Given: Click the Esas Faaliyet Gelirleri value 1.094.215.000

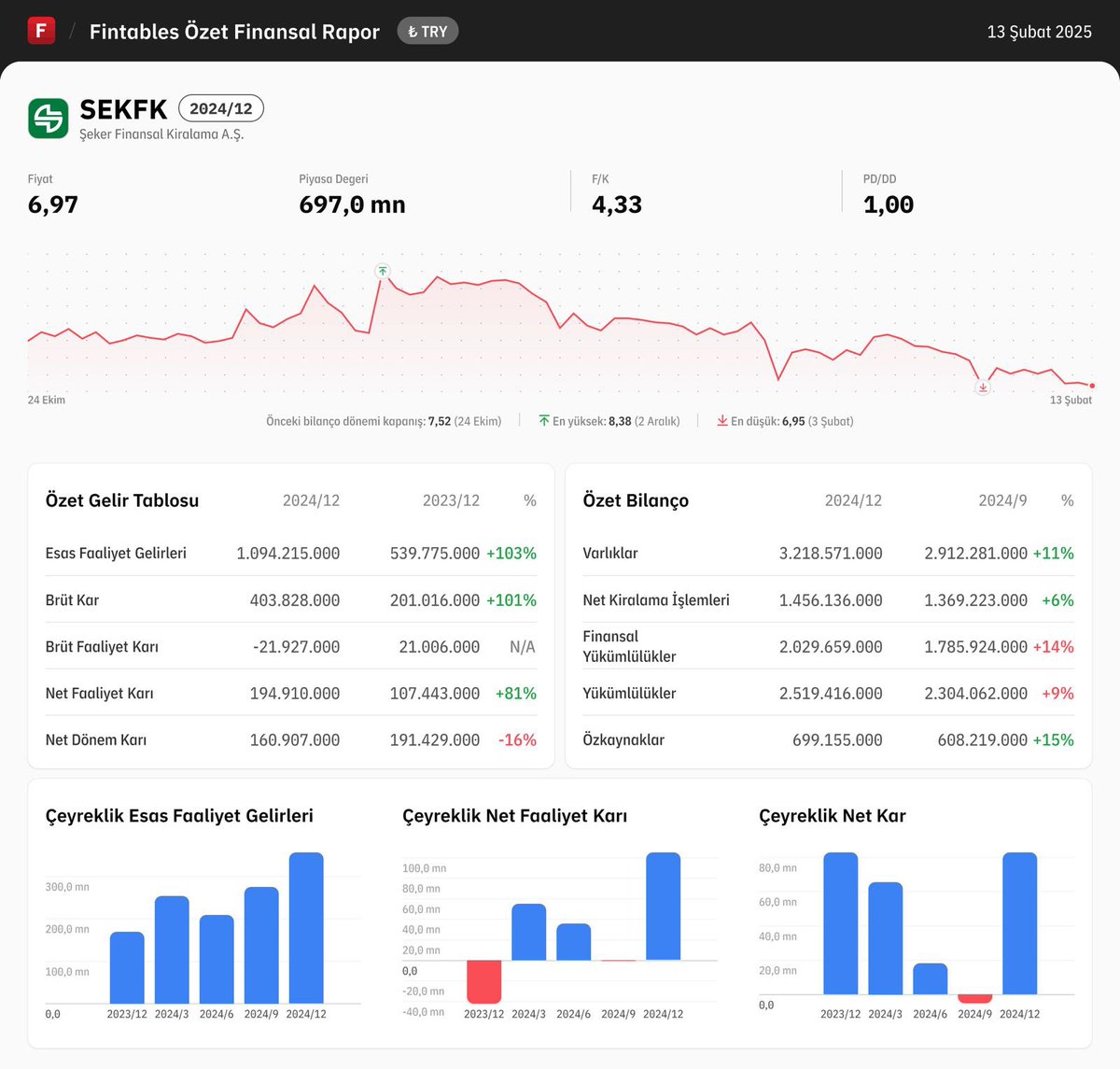Looking at the screenshot, I should pyautogui.click(x=287, y=553).
